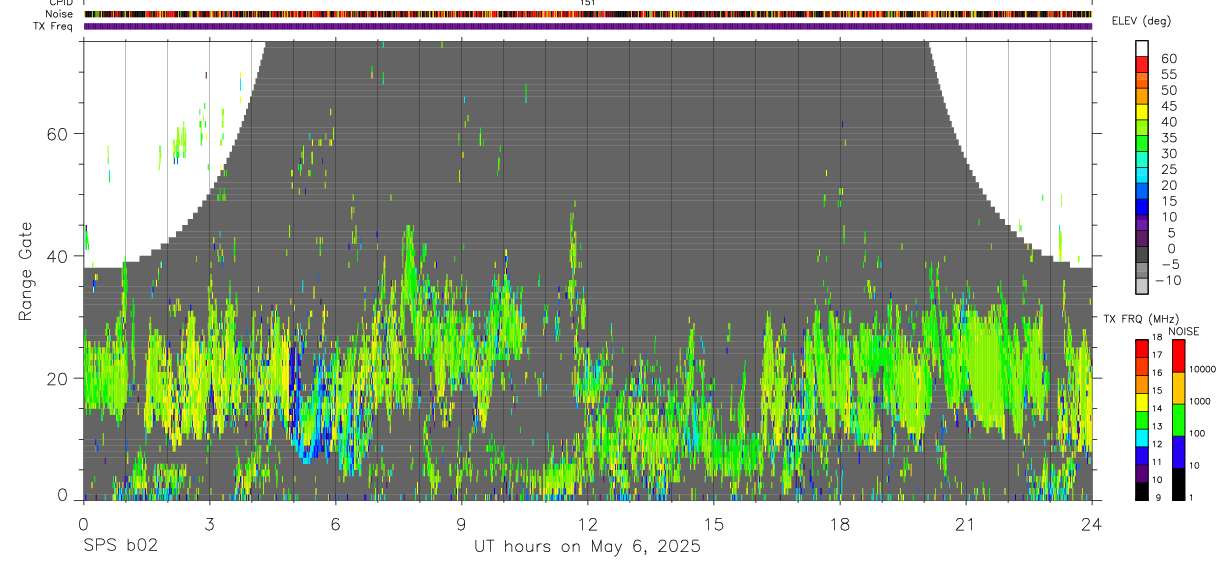1228x567 pixels.
Task: Click the purple TX Freq strip above plot
Action: tap(588, 26)
